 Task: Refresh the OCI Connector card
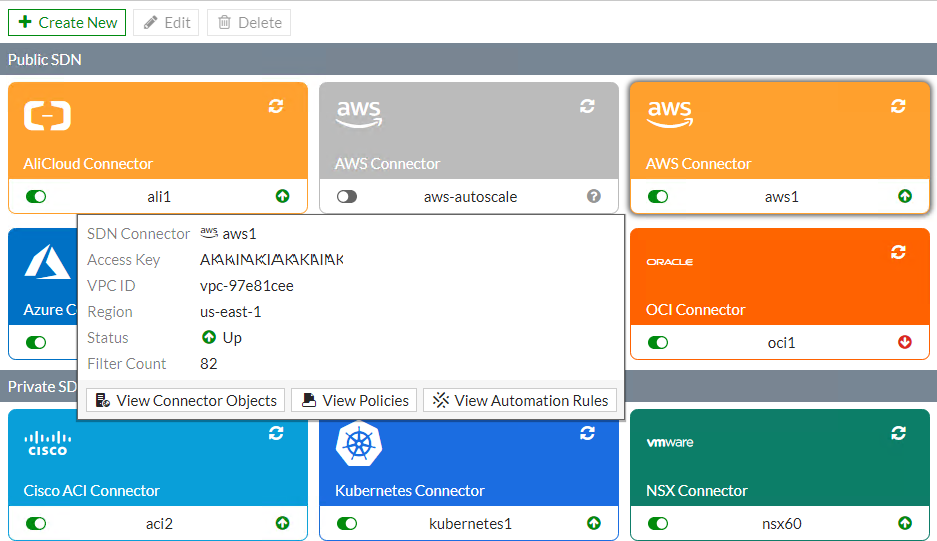[x=898, y=252]
